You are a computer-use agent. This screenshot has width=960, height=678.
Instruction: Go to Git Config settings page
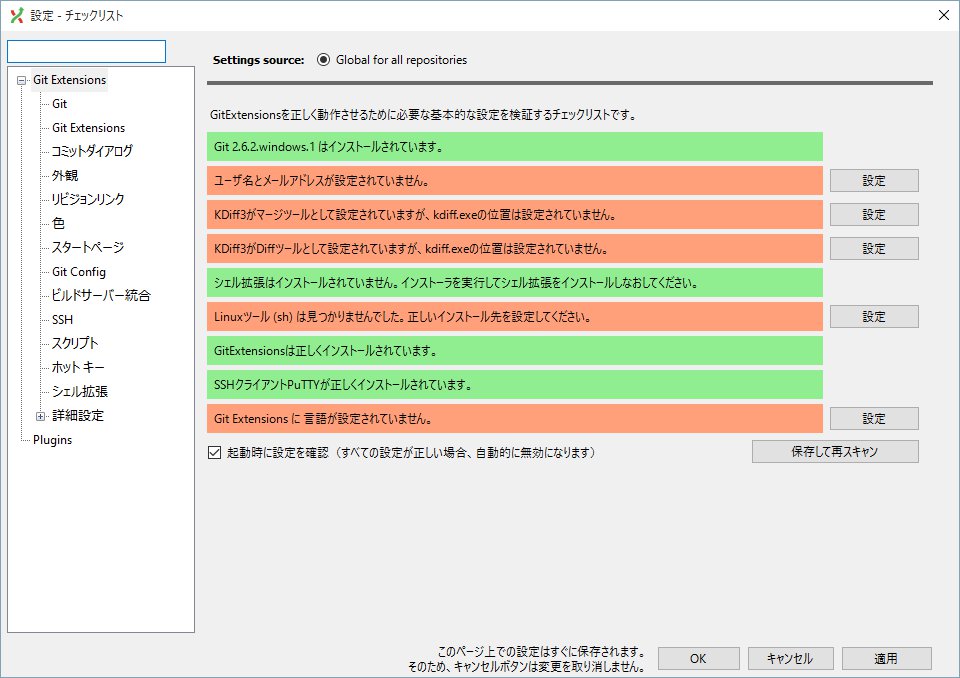point(79,272)
